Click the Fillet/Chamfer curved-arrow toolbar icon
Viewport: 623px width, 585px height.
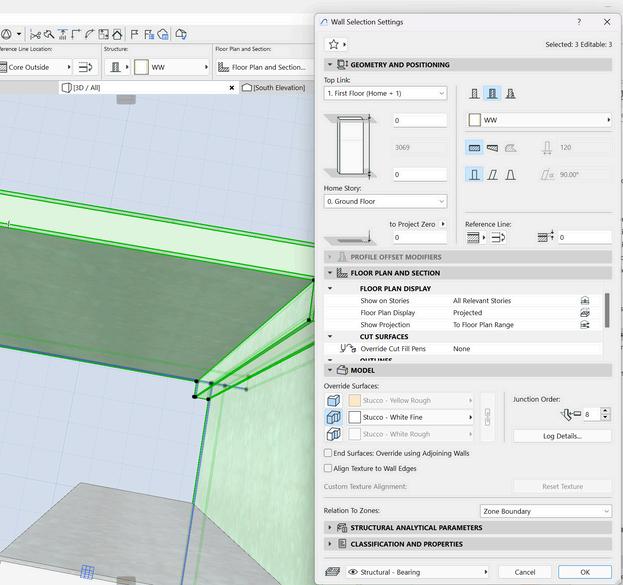coord(89,35)
